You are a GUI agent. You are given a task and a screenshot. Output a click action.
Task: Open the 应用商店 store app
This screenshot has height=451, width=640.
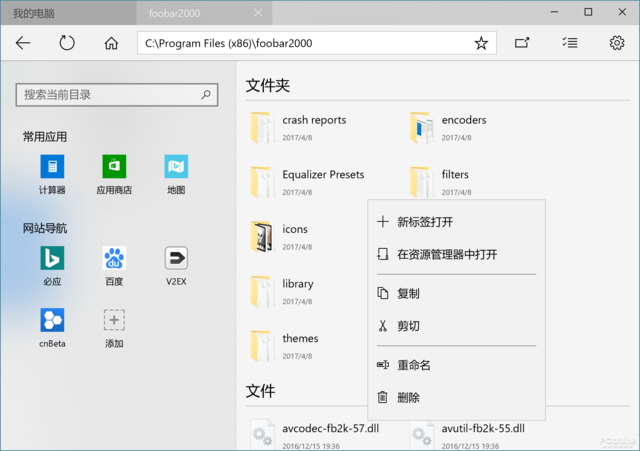point(114,174)
